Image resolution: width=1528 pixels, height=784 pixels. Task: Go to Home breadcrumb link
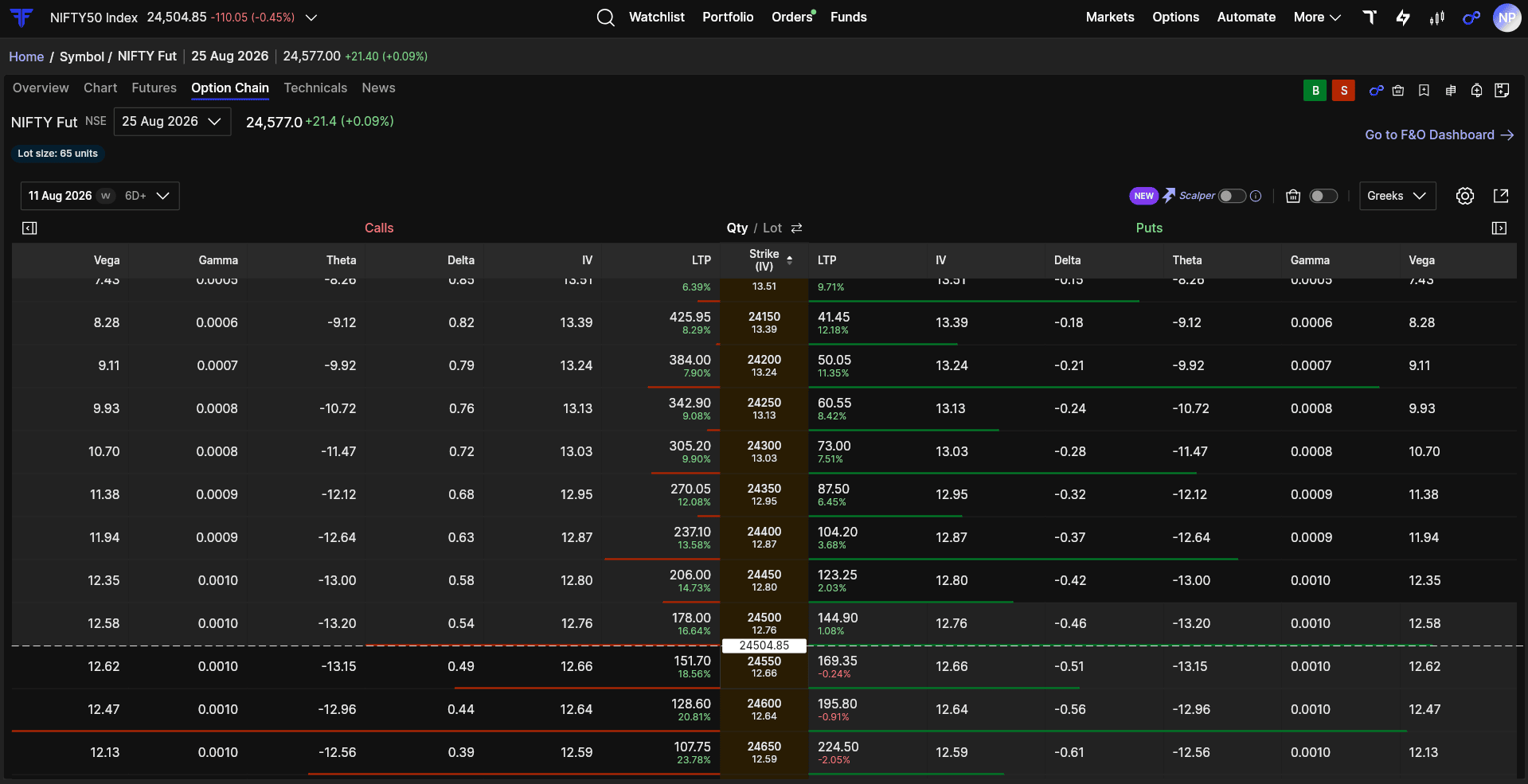click(26, 57)
